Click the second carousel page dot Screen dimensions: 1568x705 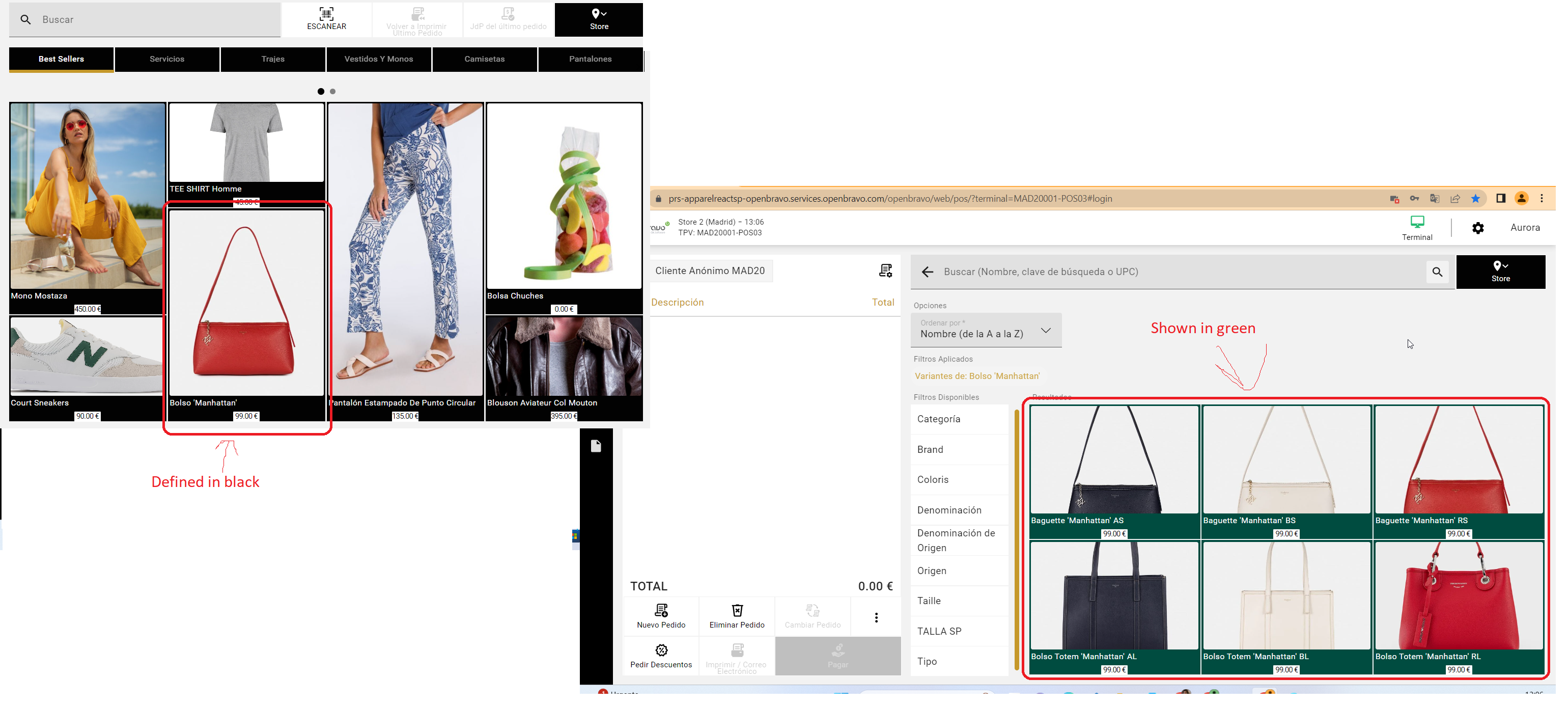332,91
